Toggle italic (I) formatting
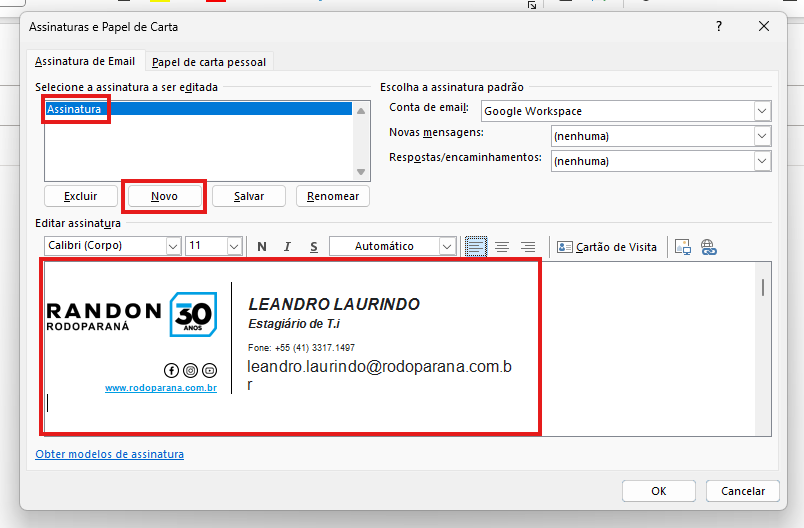 tap(287, 247)
